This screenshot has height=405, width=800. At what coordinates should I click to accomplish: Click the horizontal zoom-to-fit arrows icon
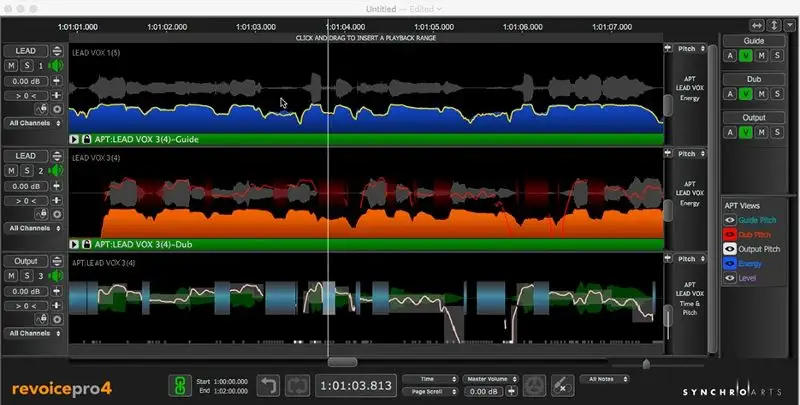click(759, 24)
